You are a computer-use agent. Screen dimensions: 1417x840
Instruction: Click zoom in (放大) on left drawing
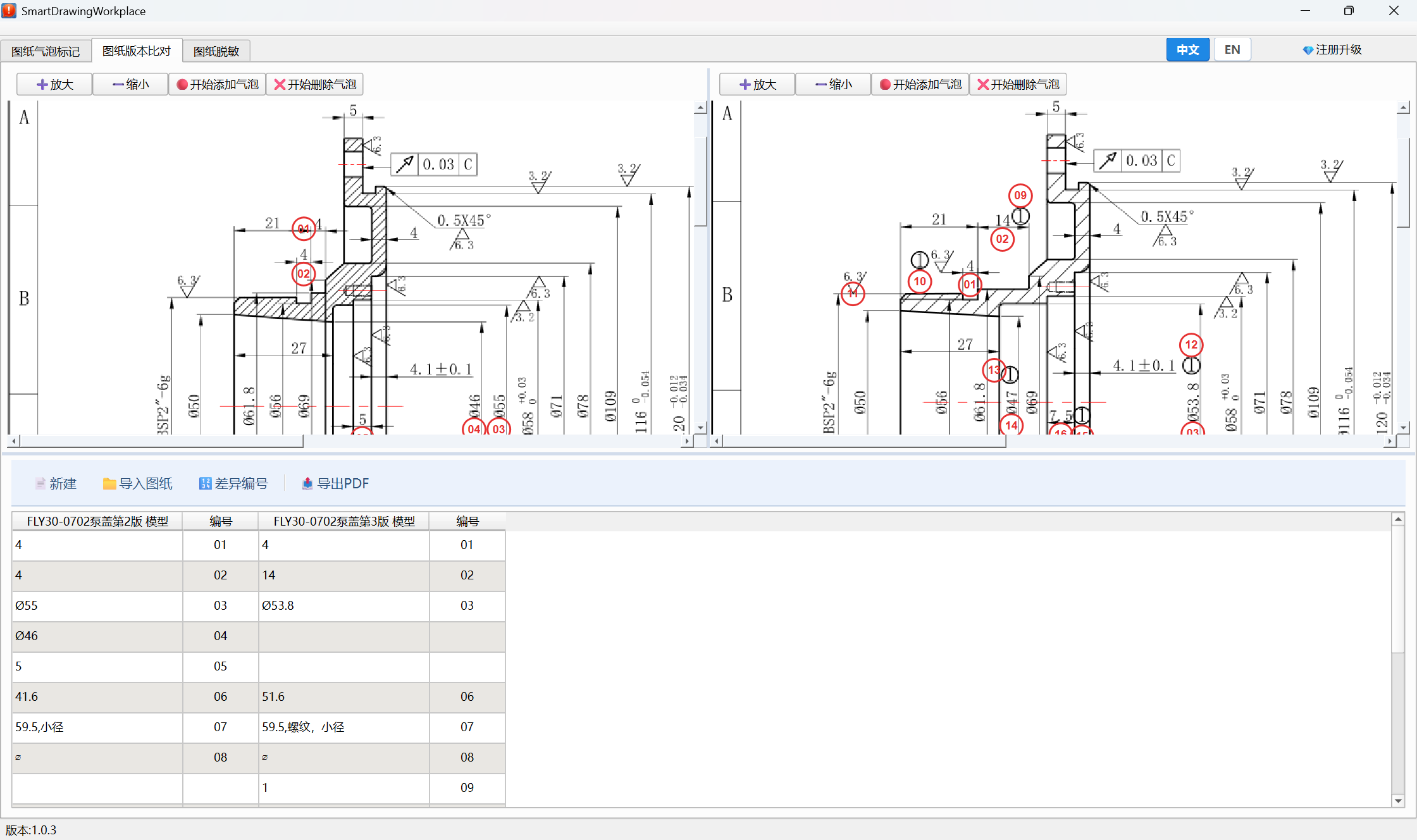(x=54, y=84)
